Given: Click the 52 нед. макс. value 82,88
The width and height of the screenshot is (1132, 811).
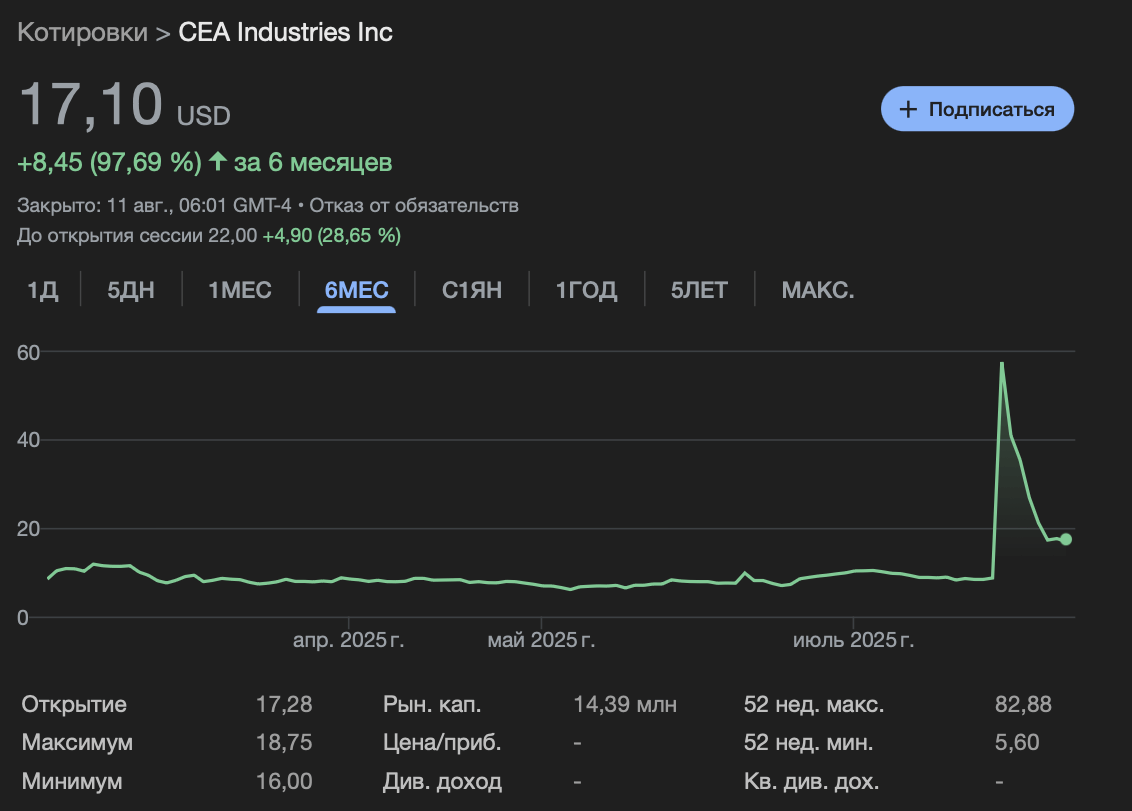Looking at the screenshot, I should pyautogui.click(x=1023, y=704).
